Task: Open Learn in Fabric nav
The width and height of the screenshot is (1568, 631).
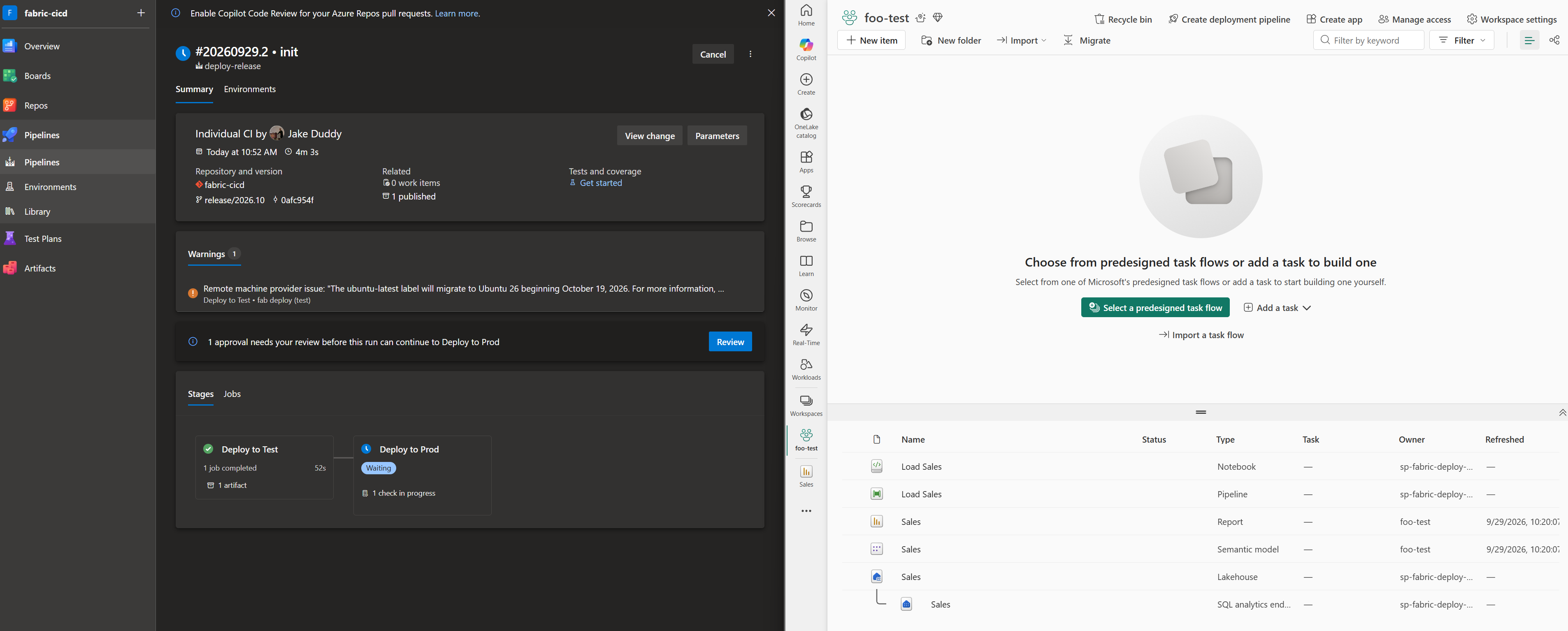Action: click(806, 267)
